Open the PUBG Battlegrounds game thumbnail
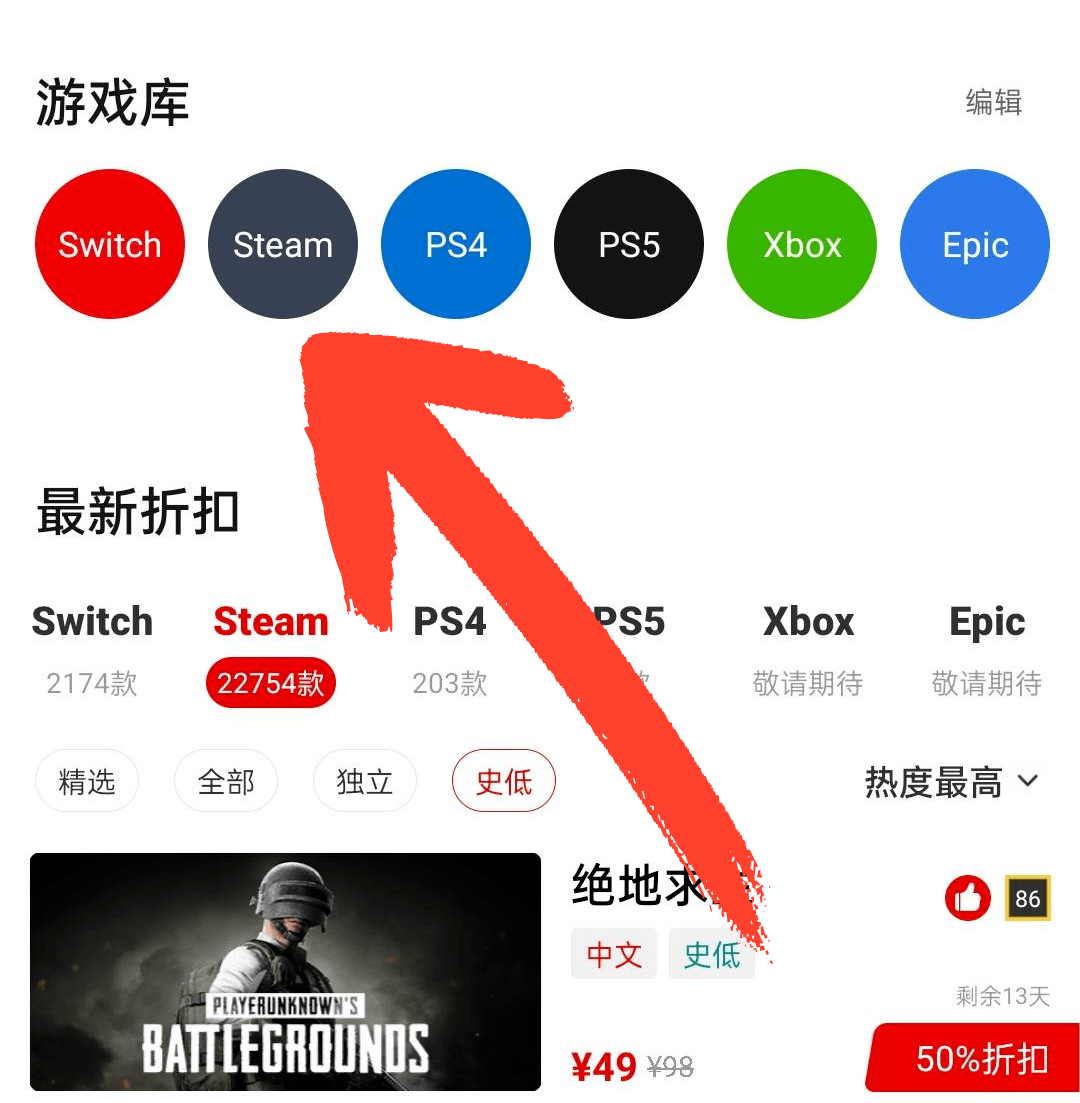The width and height of the screenshot is (1080, 1103). click(286, 971)
